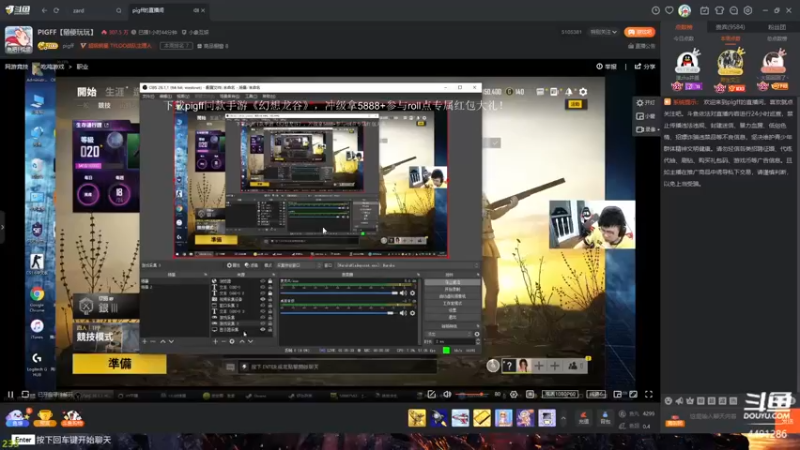
Task: Select the total ranking sub-tab
Action: (x=777, y=39)
